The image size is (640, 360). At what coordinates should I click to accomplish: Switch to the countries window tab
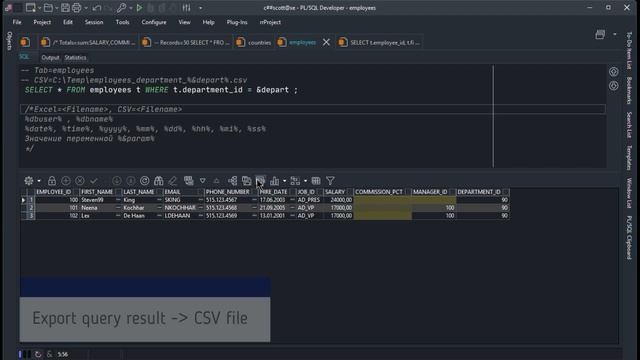click(x=254, y=42)
